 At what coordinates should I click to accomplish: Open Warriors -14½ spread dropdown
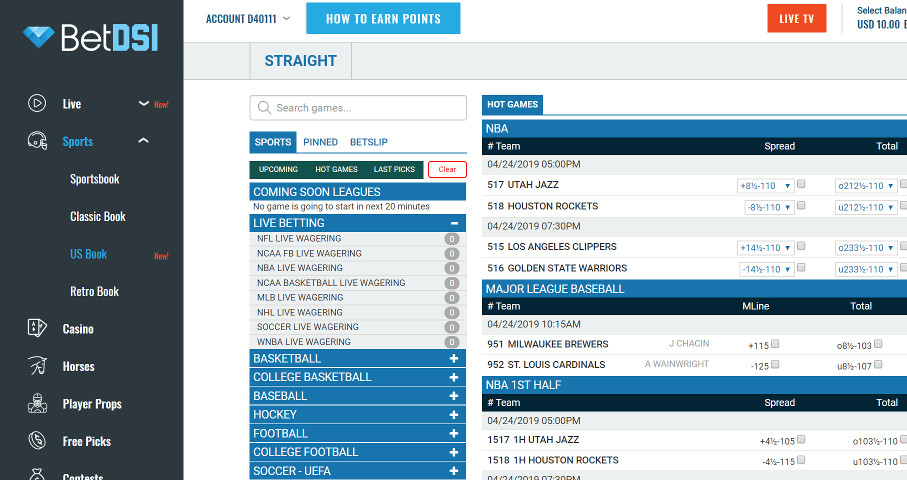pos(768,269)
